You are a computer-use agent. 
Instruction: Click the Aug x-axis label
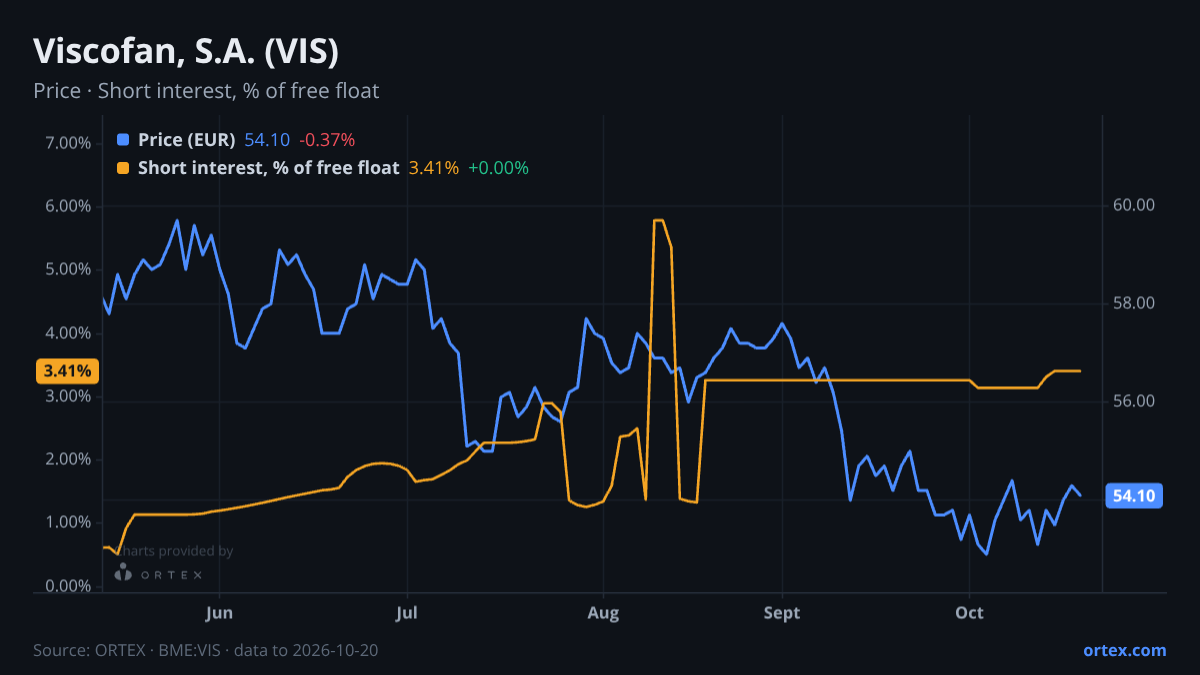[601, 612]
